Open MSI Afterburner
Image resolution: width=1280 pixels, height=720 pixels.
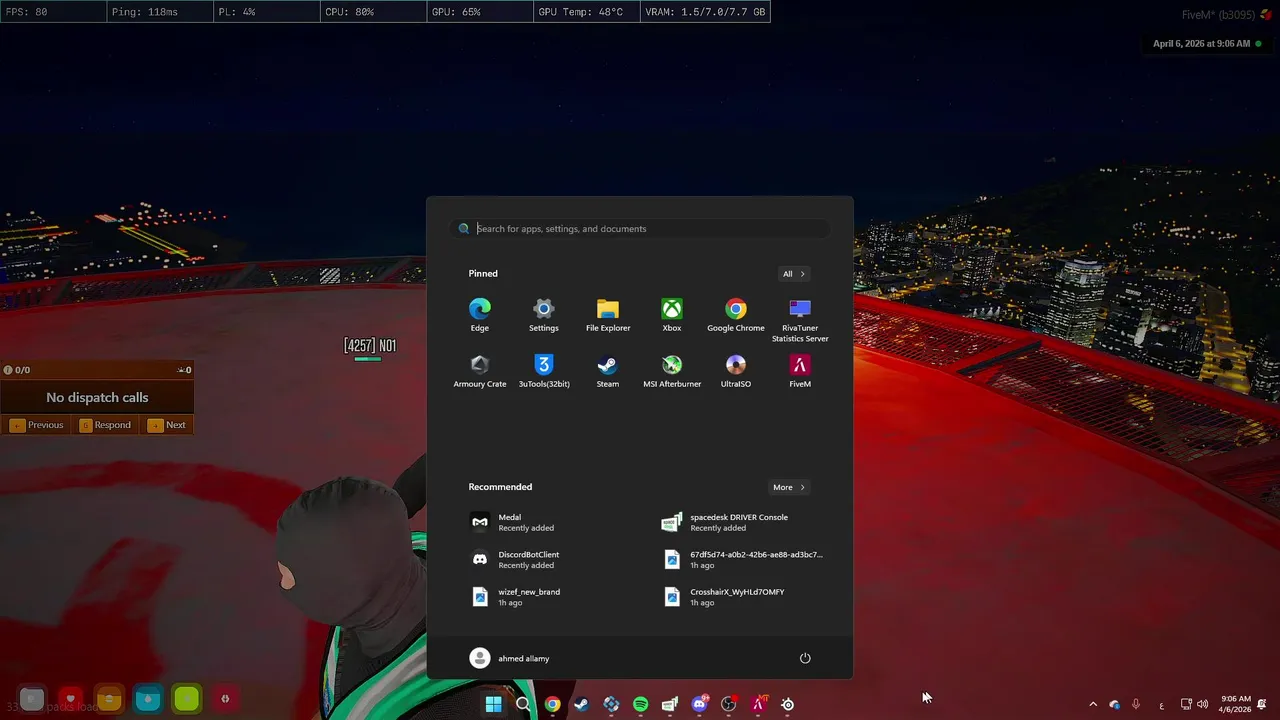pos(672,371)
